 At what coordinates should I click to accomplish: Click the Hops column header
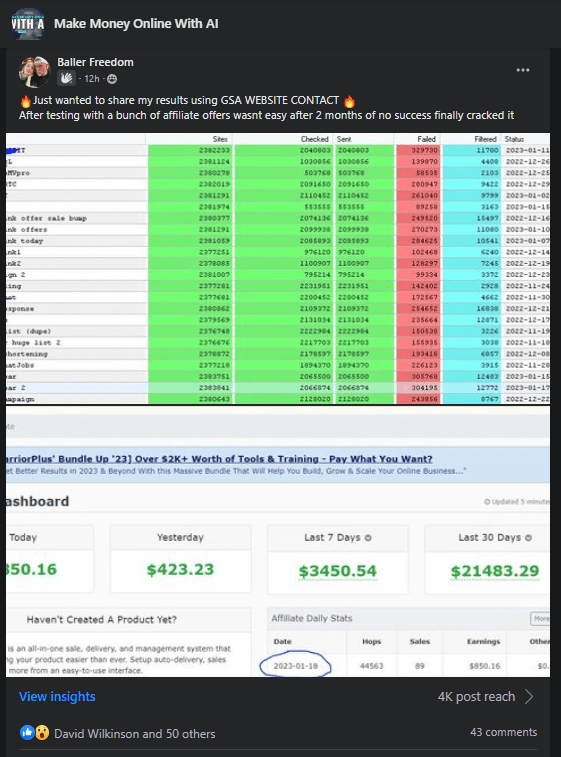(371, 642)
